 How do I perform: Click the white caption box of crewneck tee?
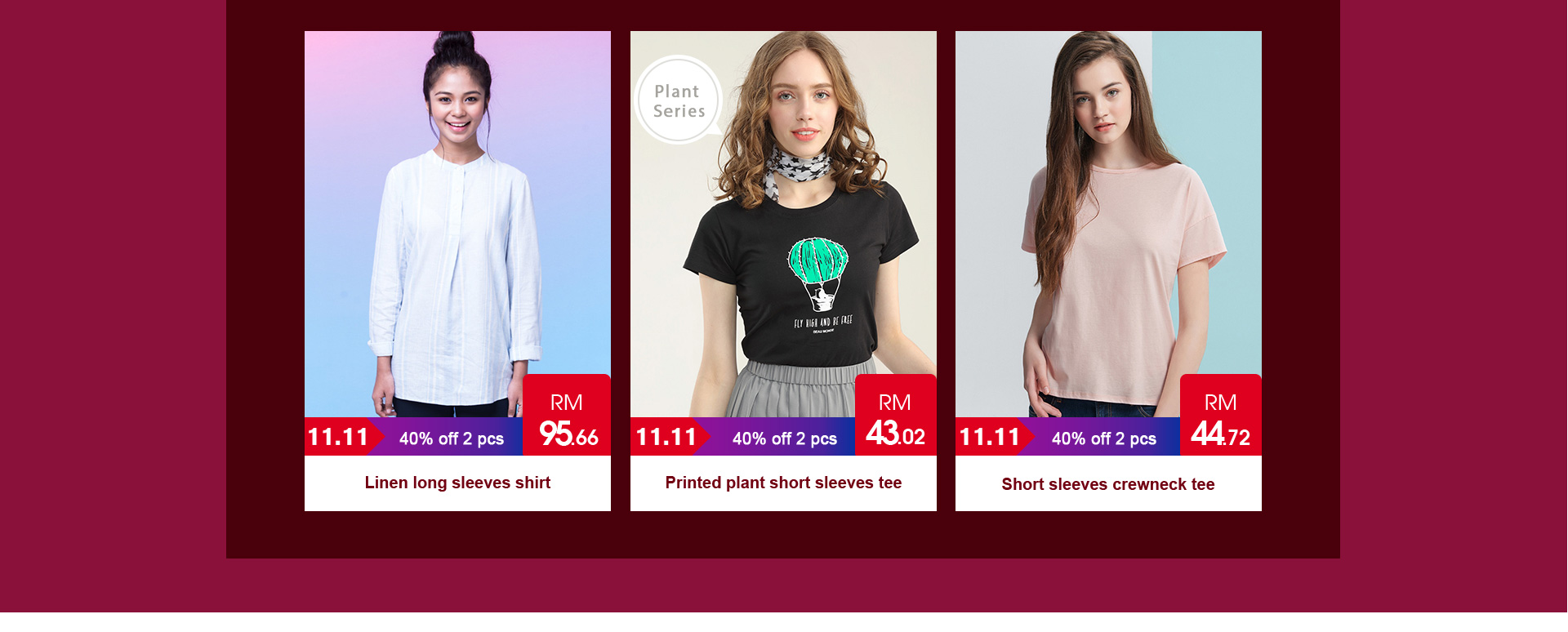(1108, 483)
